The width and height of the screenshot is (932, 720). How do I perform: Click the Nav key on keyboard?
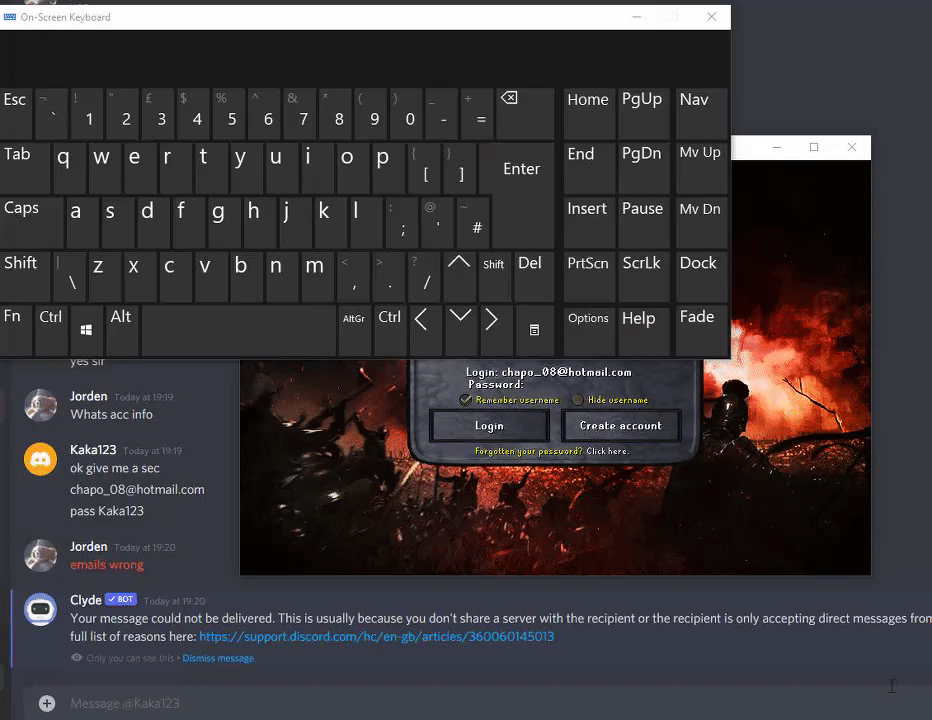pyautogui.click(x=702, y=113)
